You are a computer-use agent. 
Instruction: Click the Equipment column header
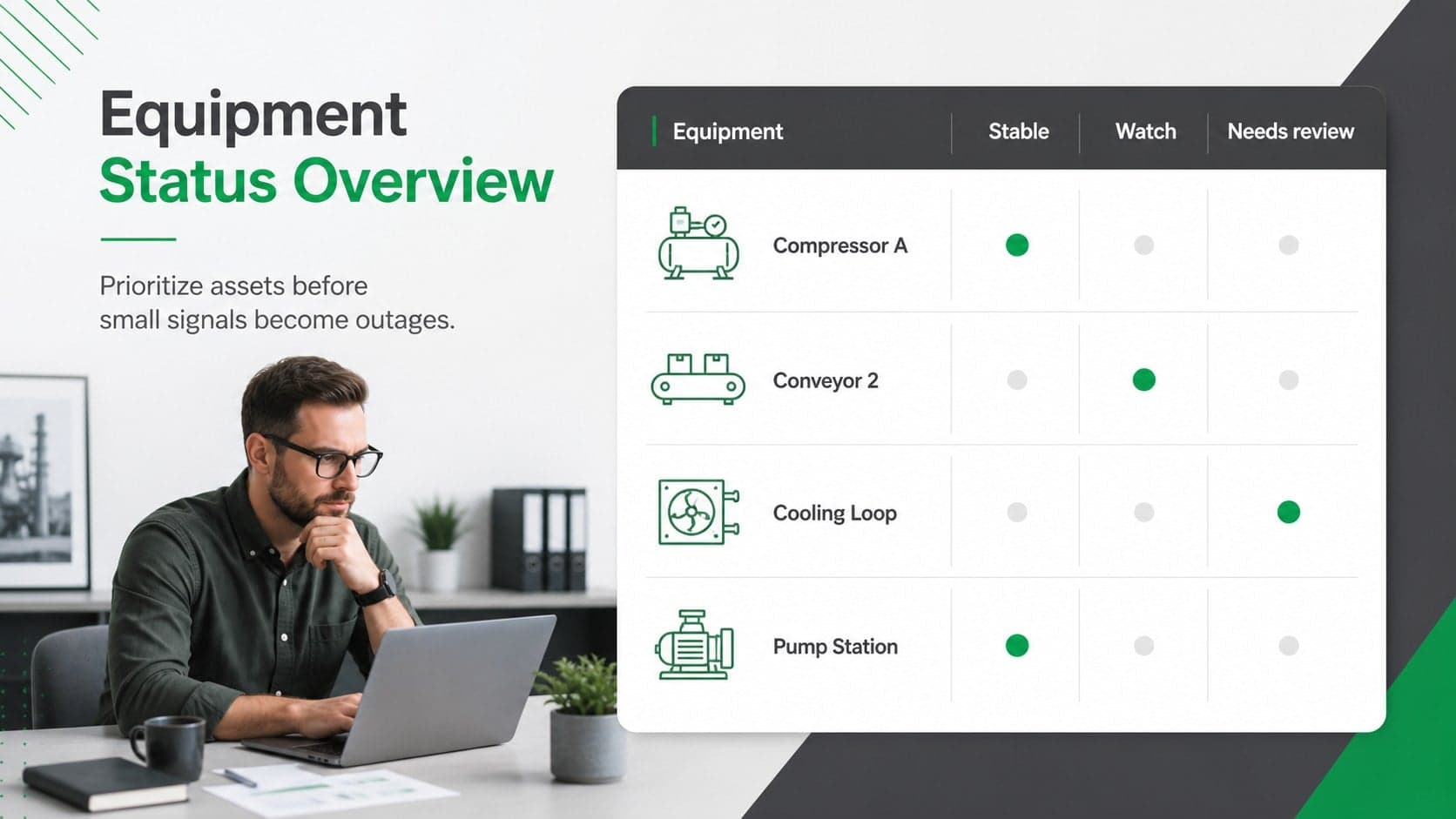pyautogui.click(x=728, y=131)
